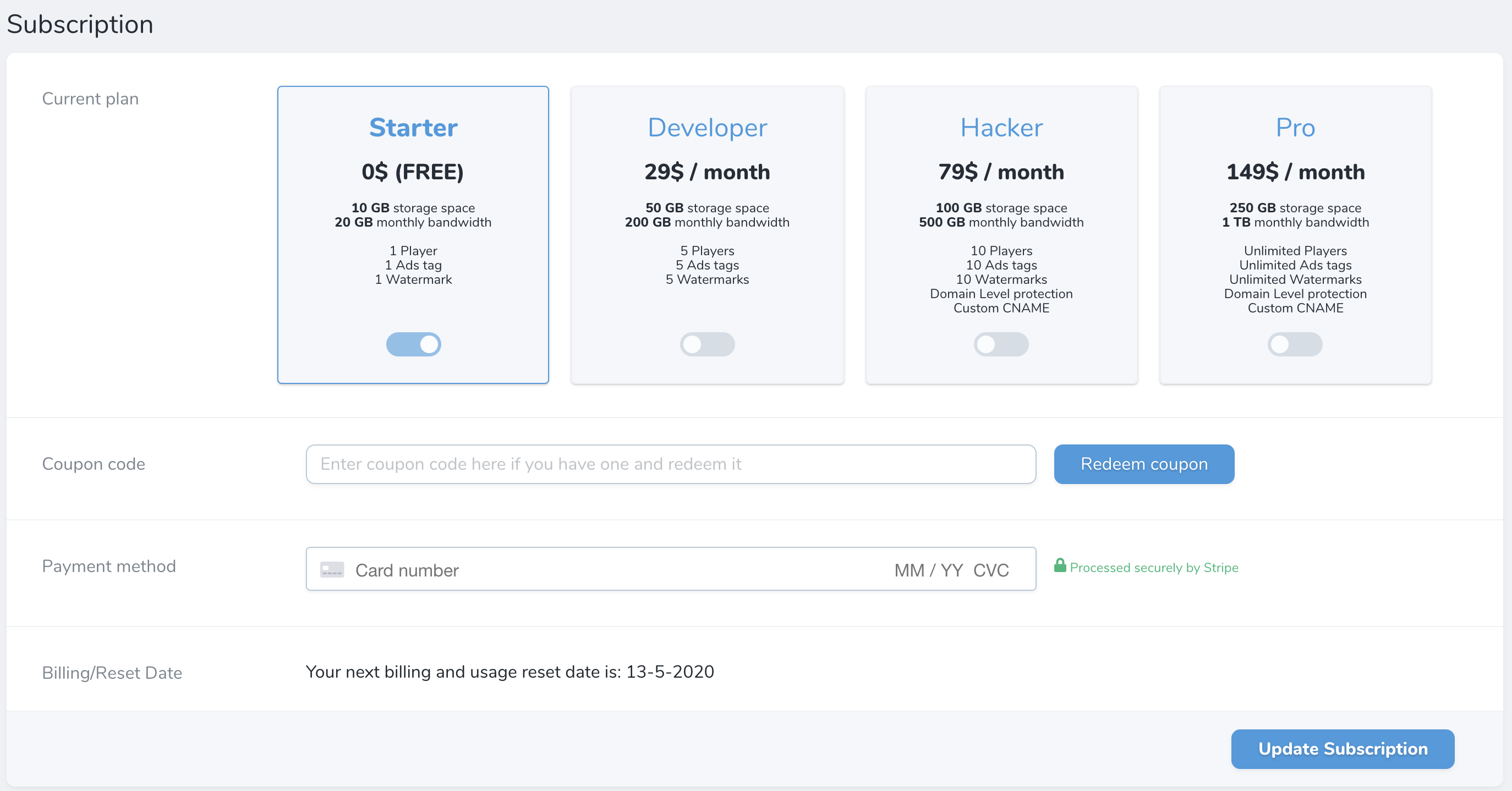
Task: Click the Current plan label
Action: pos(90,98)
